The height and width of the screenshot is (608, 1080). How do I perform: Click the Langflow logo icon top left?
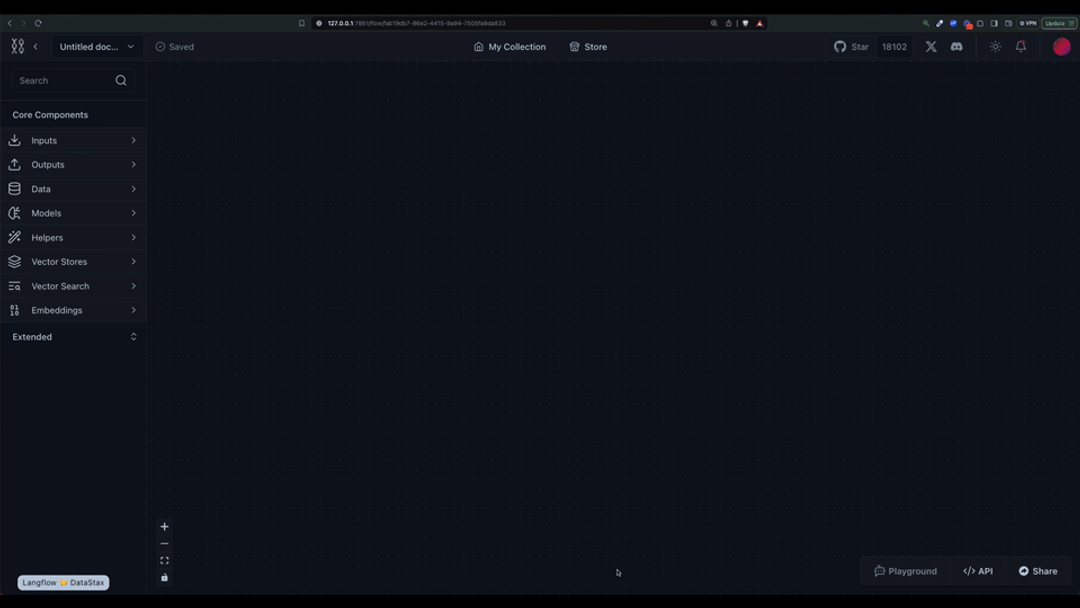point(15,46)
